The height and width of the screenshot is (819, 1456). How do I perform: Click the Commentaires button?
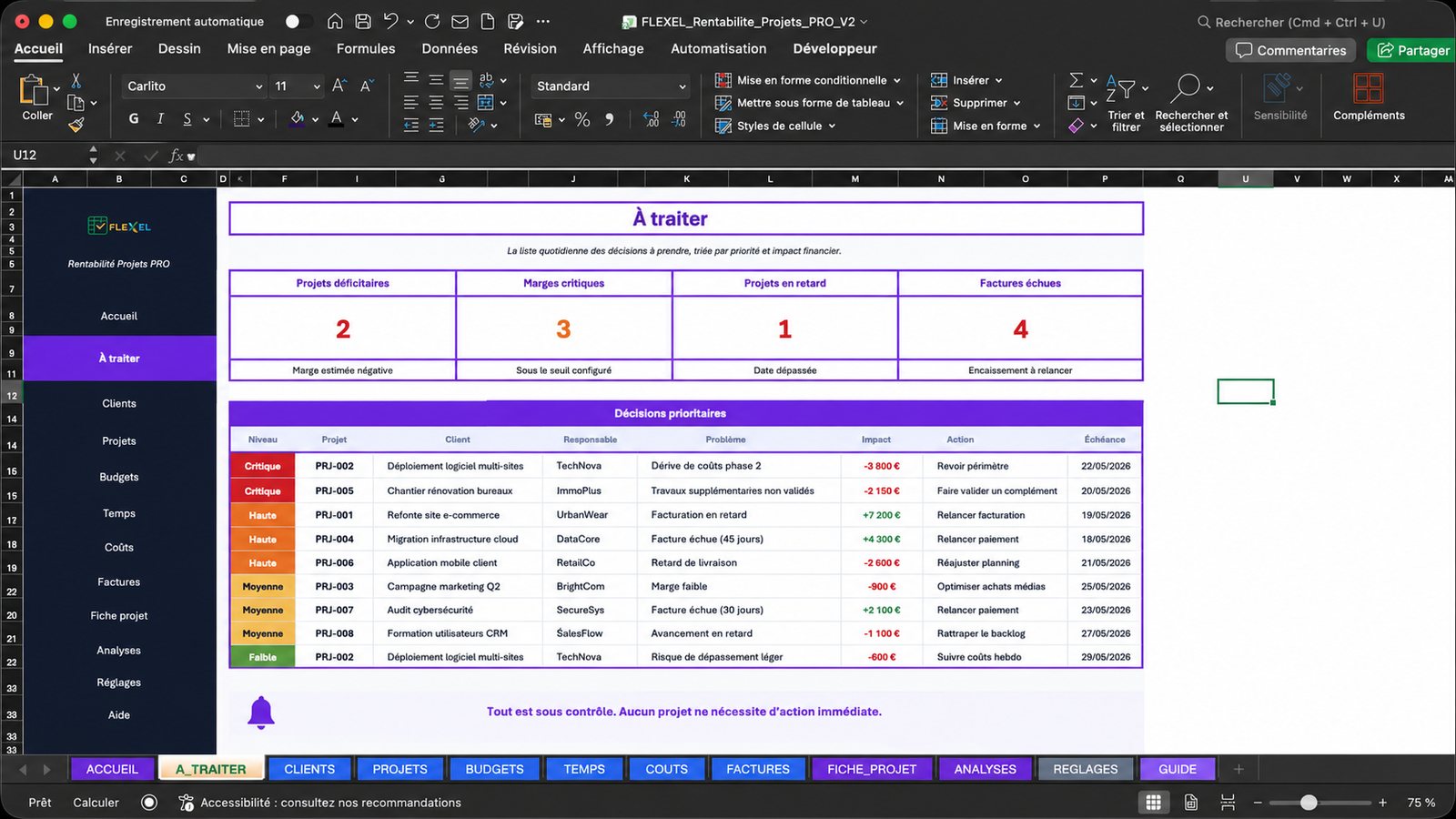1291,50
